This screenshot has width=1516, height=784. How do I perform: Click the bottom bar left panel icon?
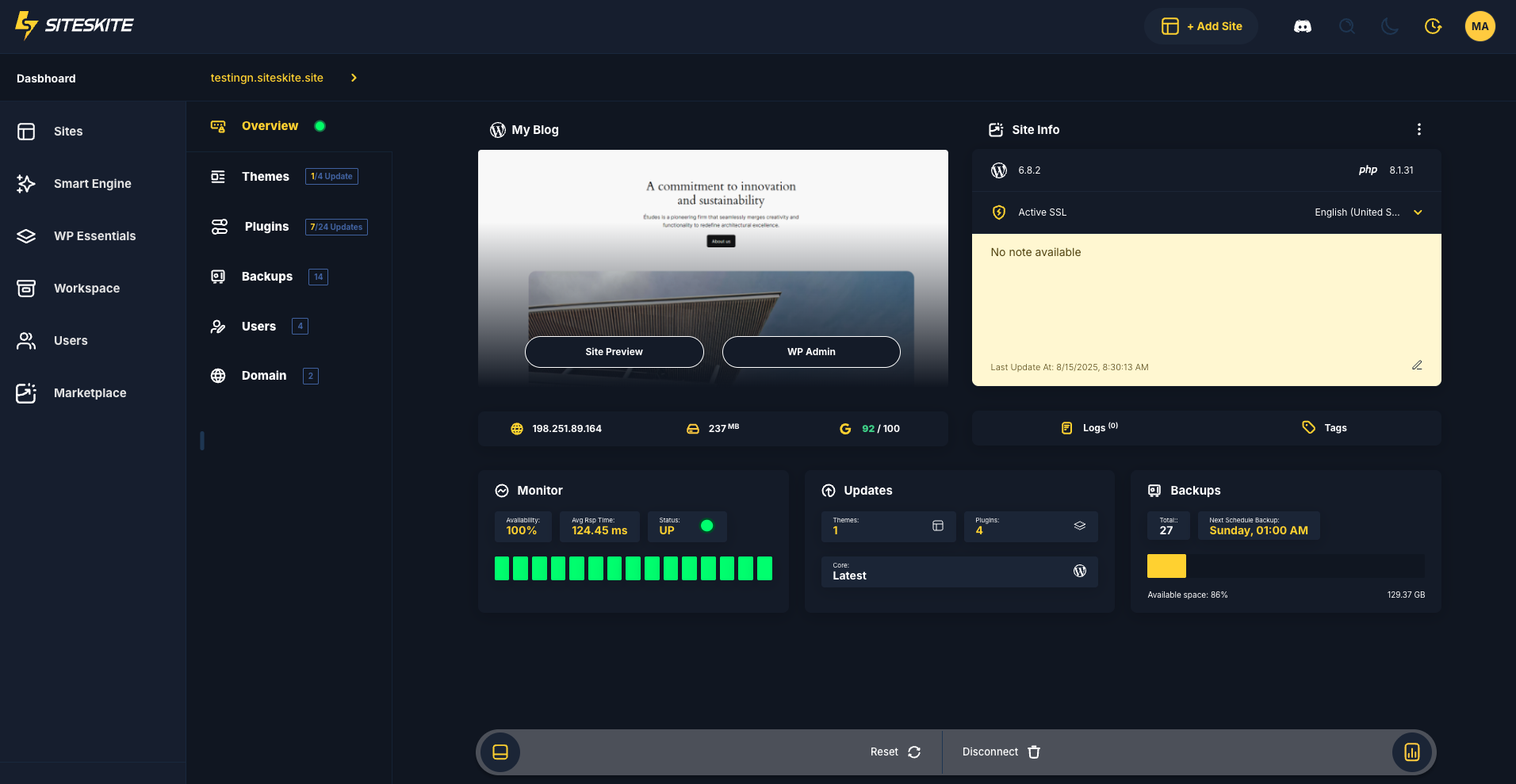click(500, 752)
